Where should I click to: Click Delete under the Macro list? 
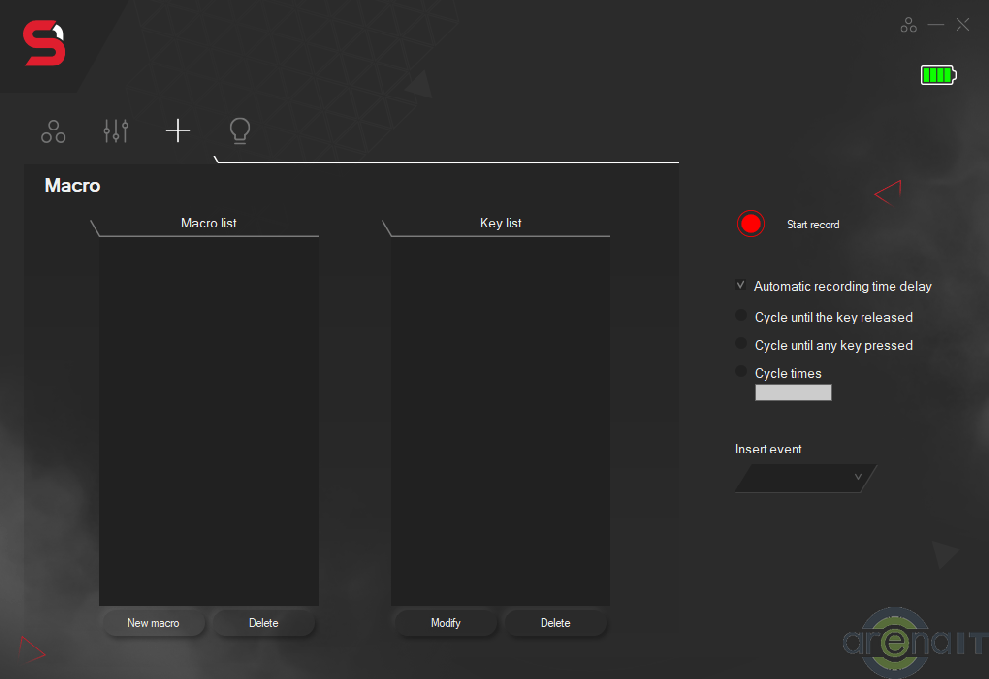(x=264, y=623)
